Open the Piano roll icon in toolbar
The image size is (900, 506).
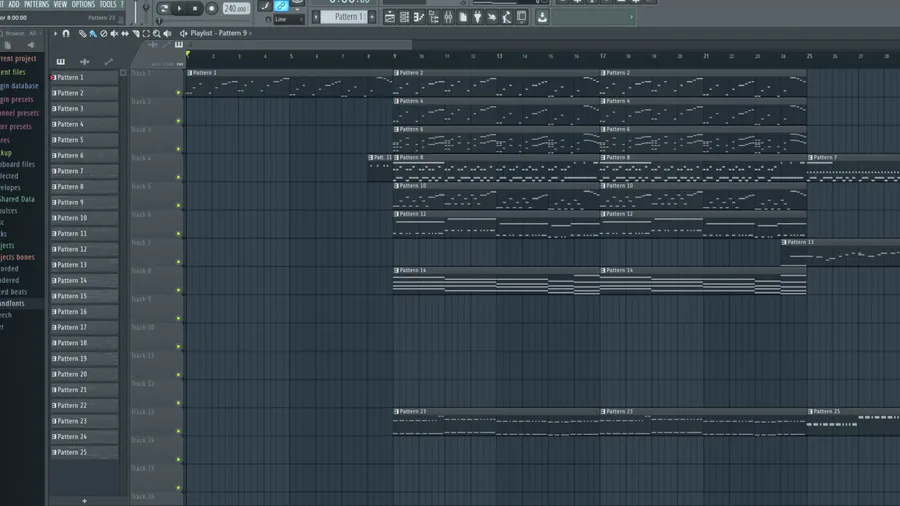[x=419, y=17]
